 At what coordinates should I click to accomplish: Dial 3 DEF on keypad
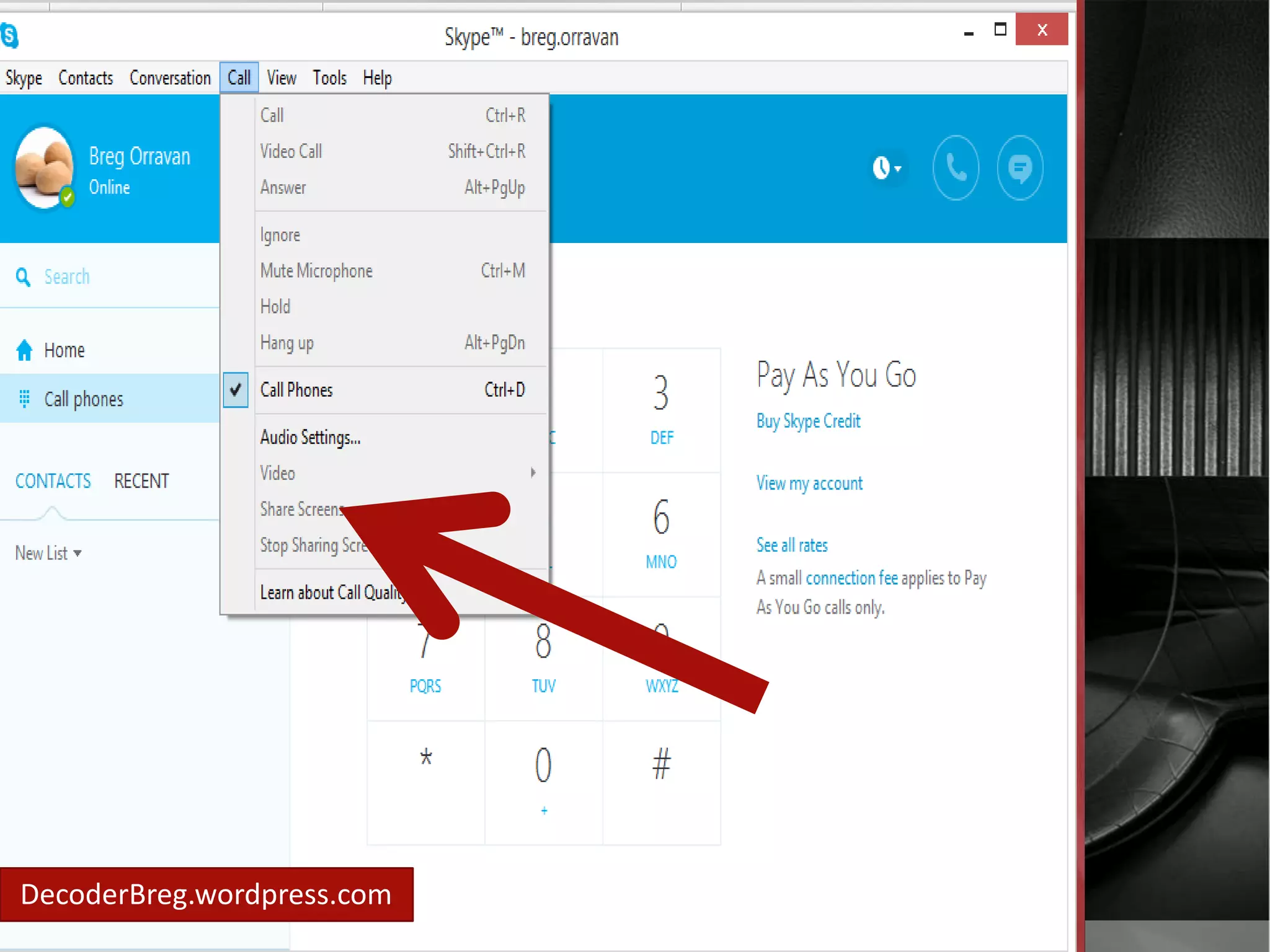click(x=662, y=410)
